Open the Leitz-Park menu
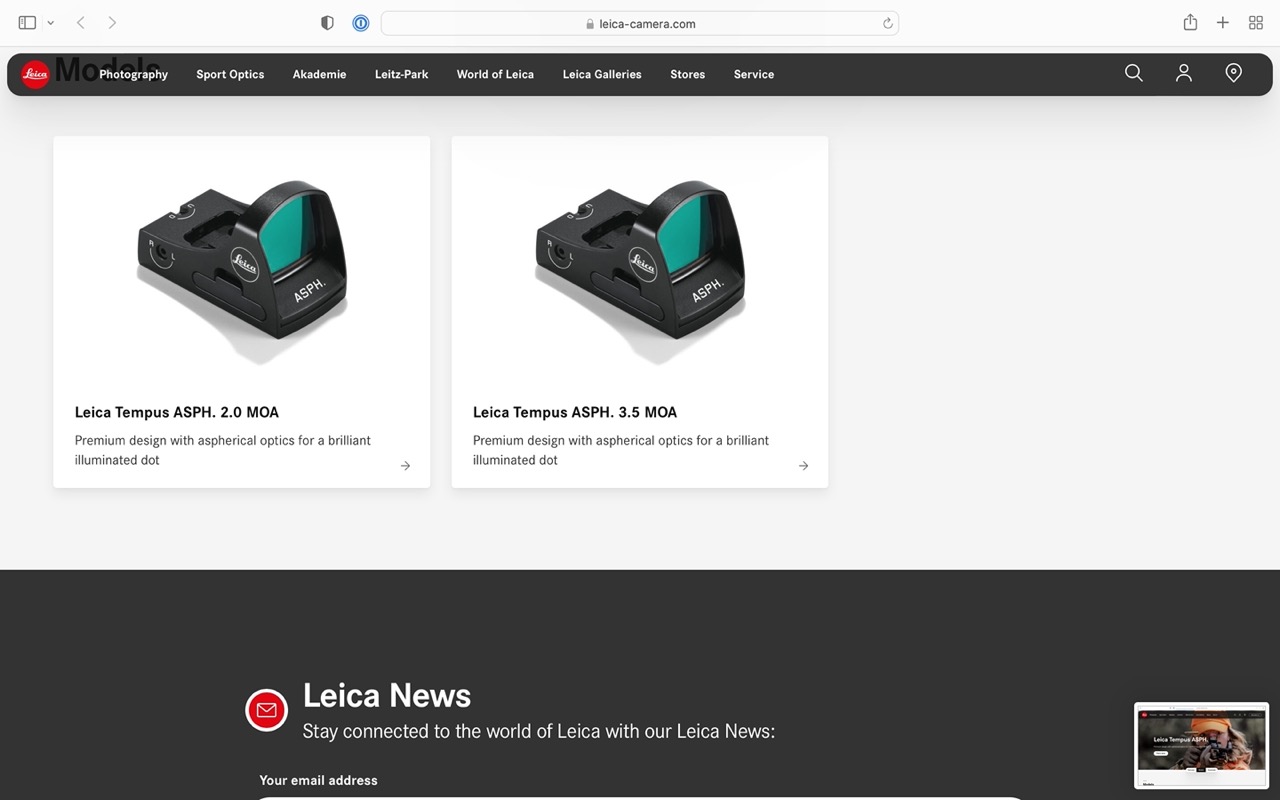This screenshot has height=800, width=1280. (x=401, y=74)
